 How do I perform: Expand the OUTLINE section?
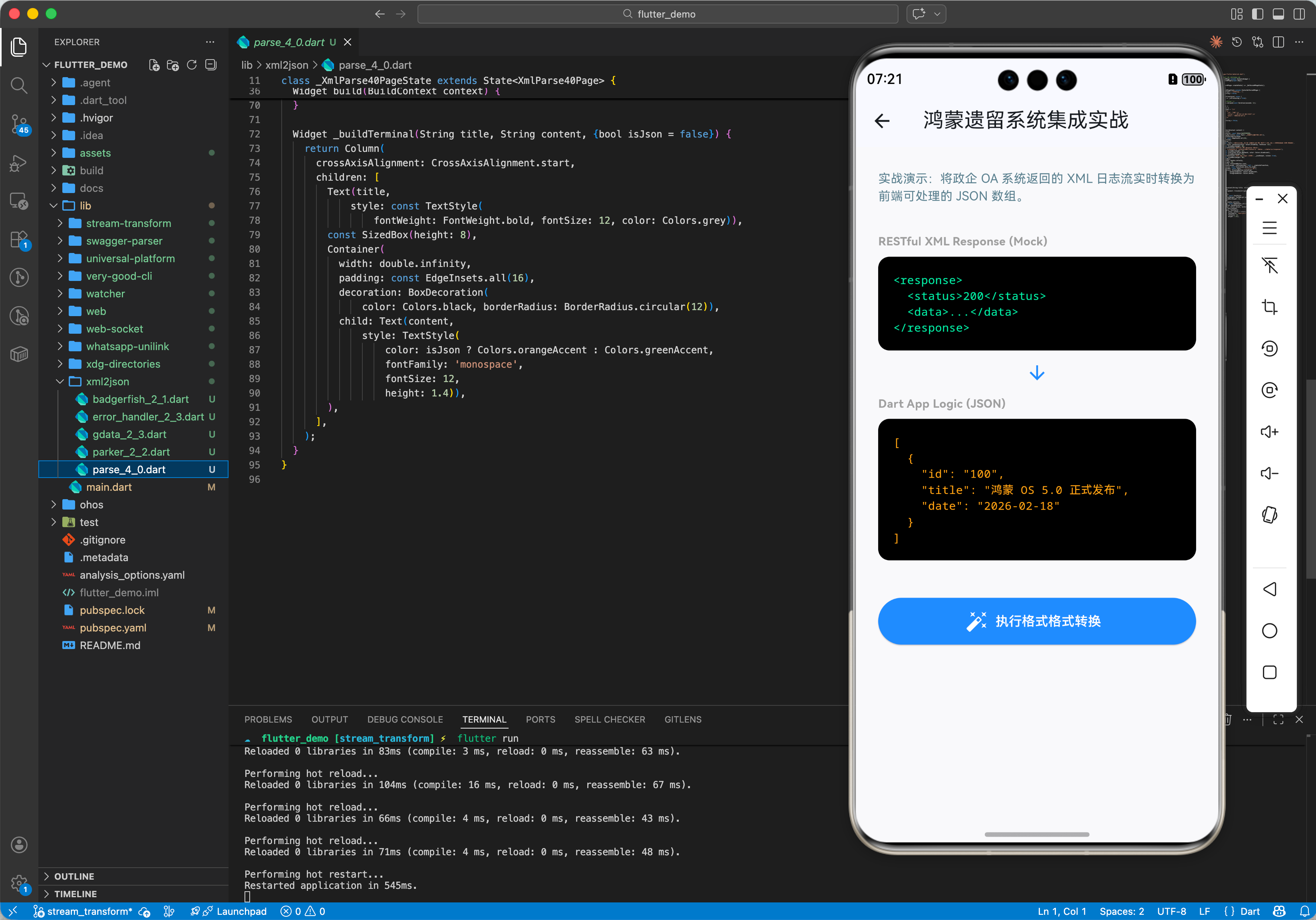(x=74, y=876)
